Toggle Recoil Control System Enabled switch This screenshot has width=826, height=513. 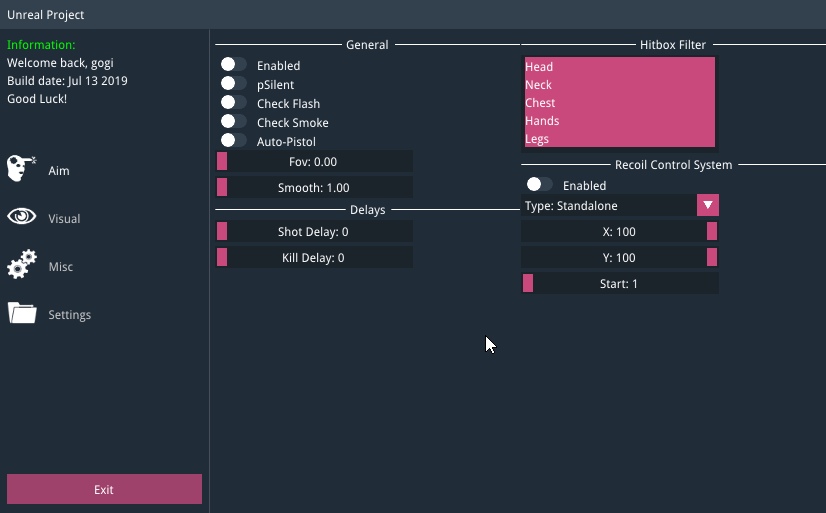[539, 185]
